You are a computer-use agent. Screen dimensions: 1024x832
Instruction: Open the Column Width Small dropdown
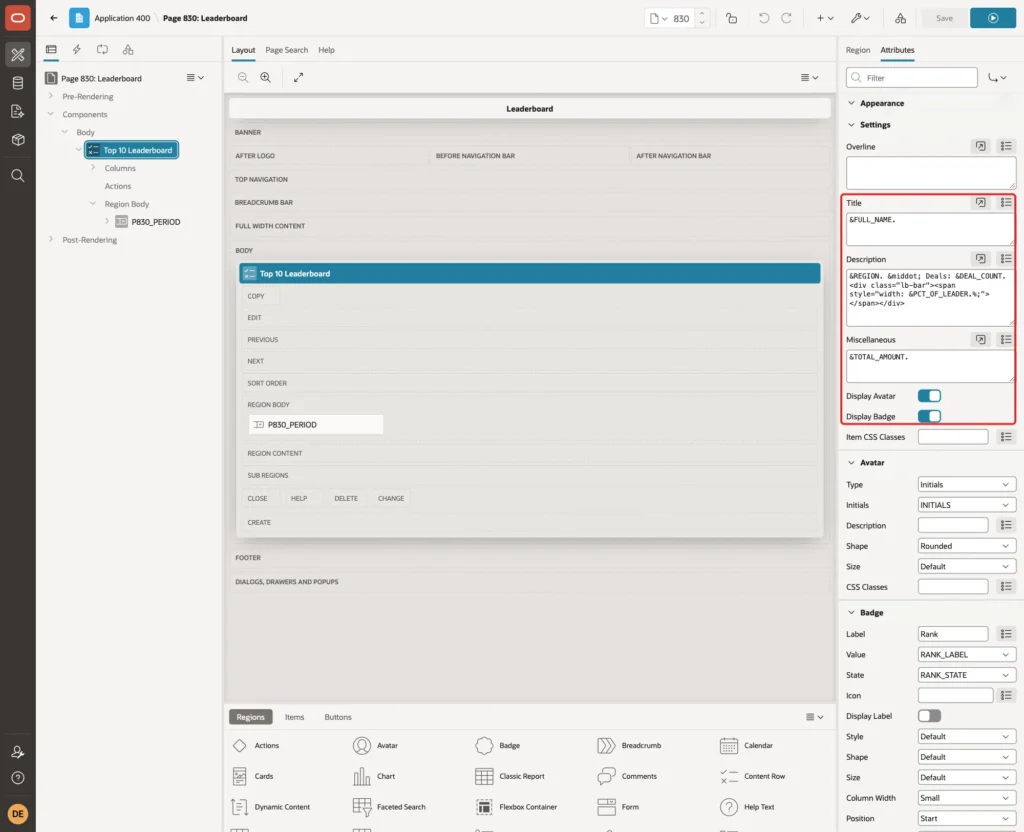click(967, 797)
